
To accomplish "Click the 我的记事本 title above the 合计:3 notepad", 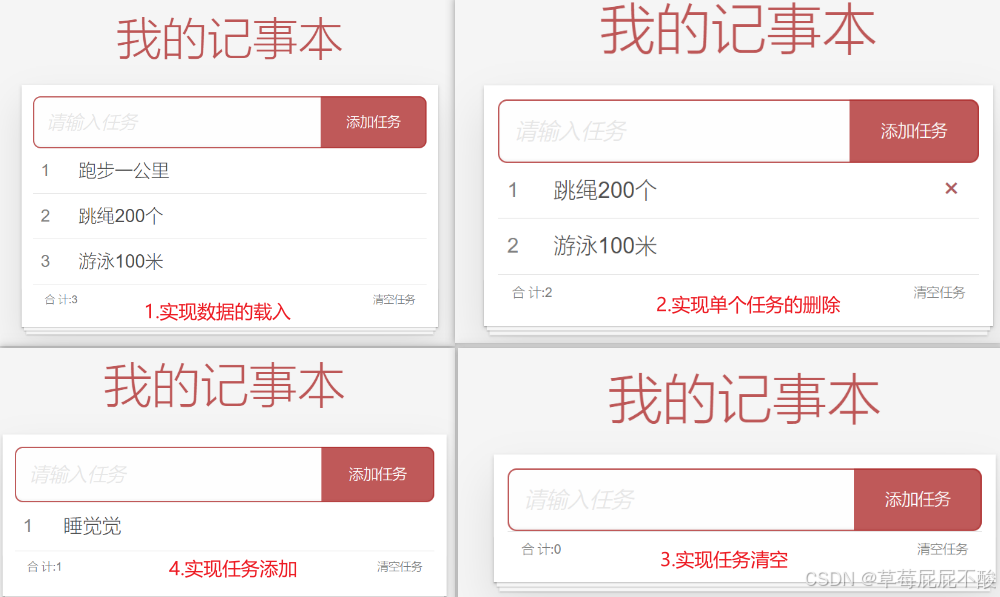I will [x=230, y=40].
